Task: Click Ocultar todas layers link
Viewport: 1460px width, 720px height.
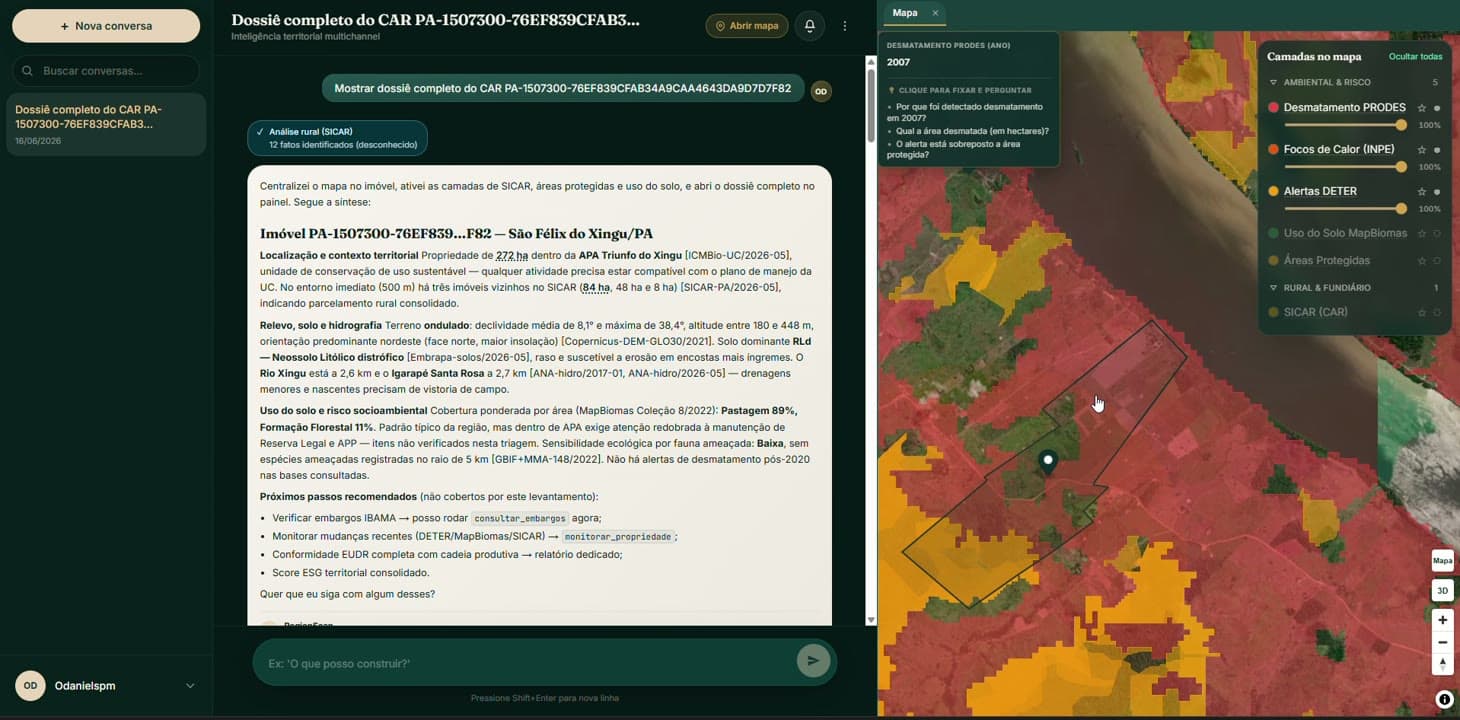Action: tap(1415, 57)
